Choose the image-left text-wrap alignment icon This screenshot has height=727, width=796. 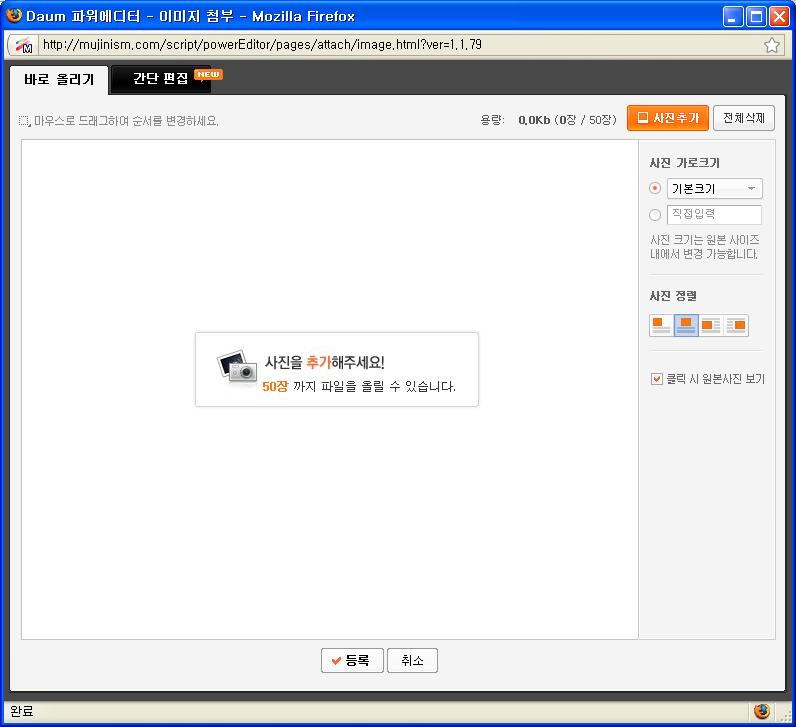pyautogui.click(x=711, y=325)
